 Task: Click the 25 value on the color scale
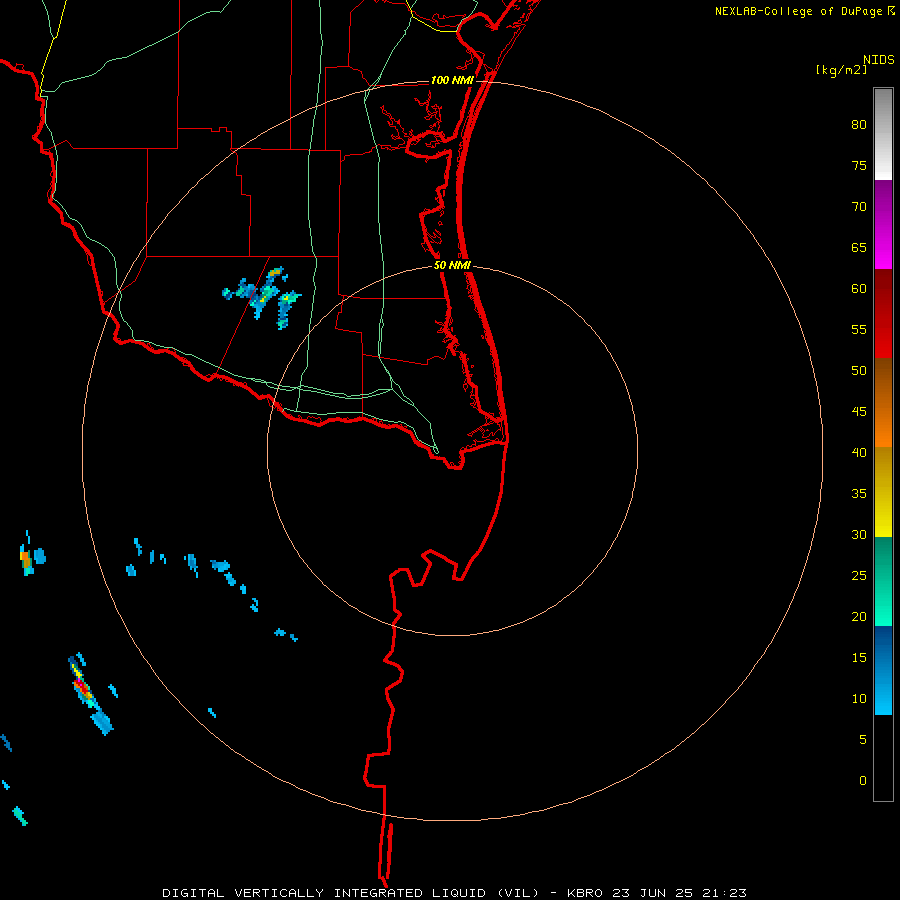(x=859, y=575)
